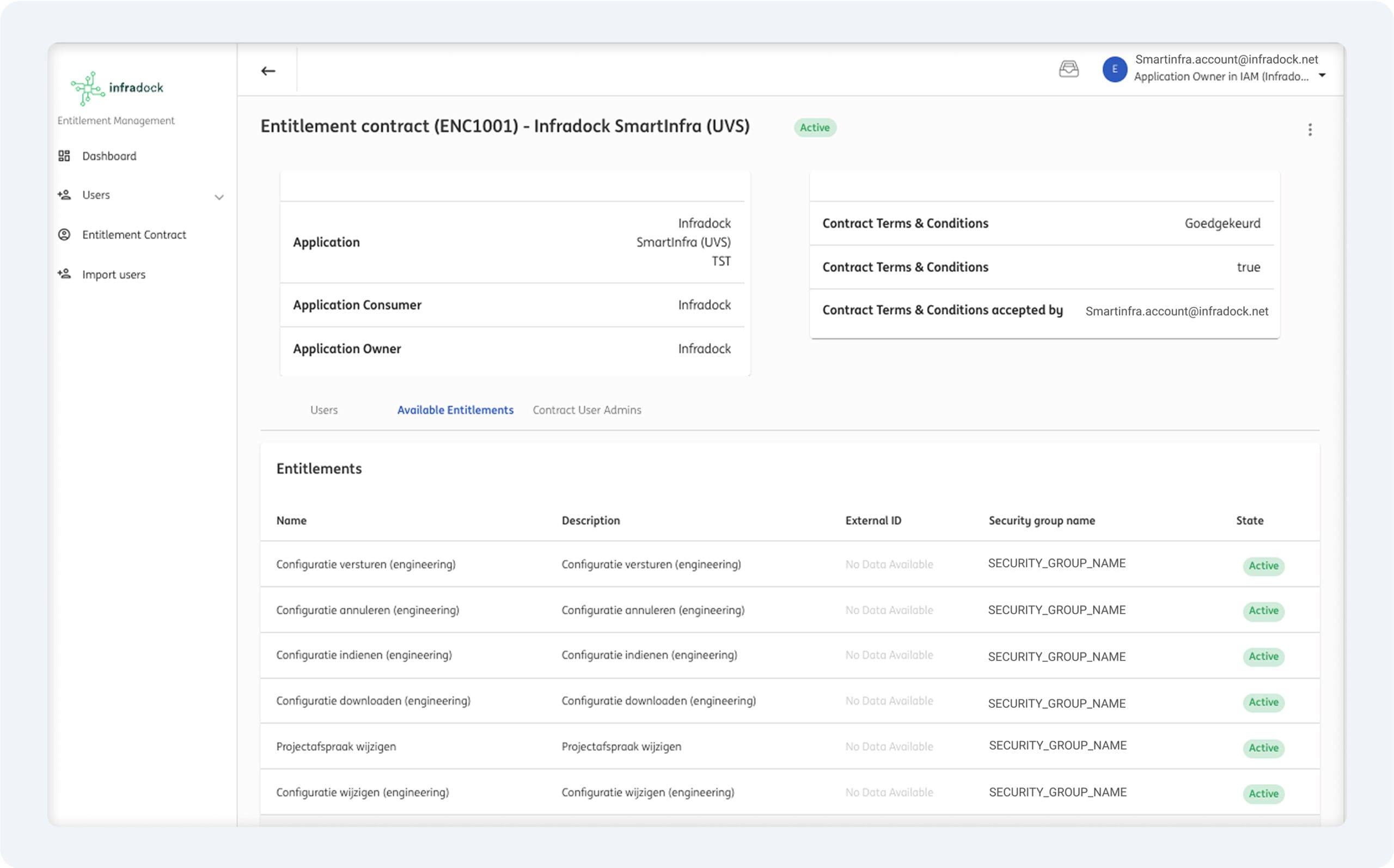The height and width of the screenshot is (868, 1394).
Task: Click SECURITY_GROUP_NAME in Configuratie versturen row
Action: point(1056,563)
